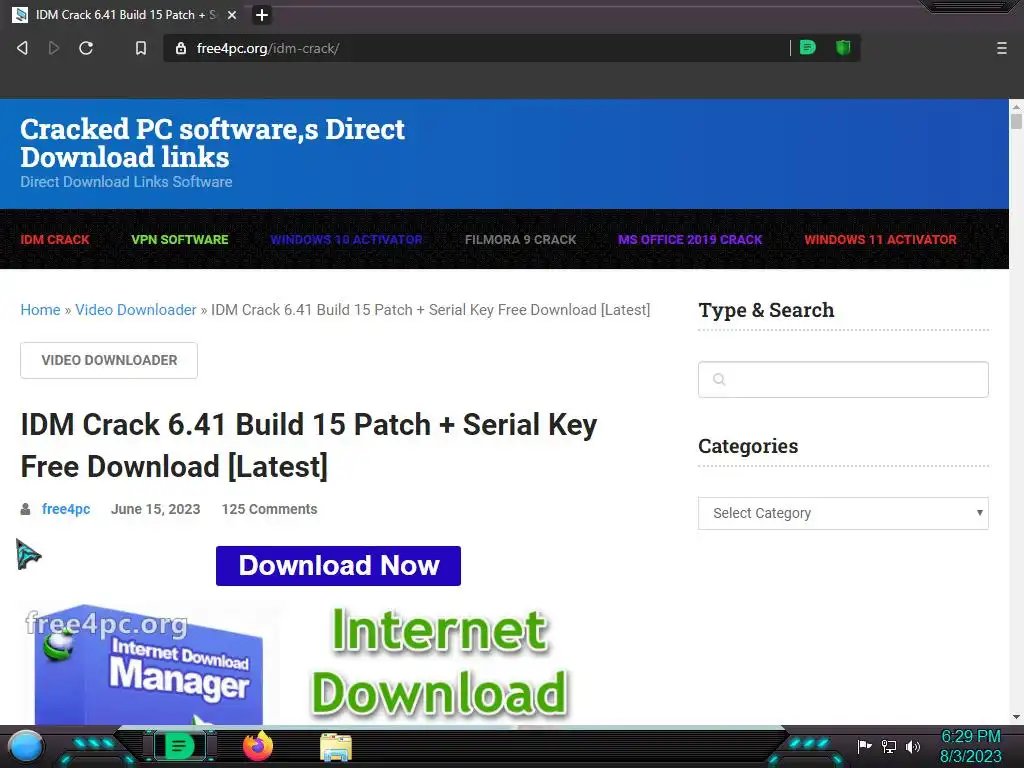Launch Firefox from the taskbar
The height and width of the screenshot is (768, 1024).
(258, 746)
